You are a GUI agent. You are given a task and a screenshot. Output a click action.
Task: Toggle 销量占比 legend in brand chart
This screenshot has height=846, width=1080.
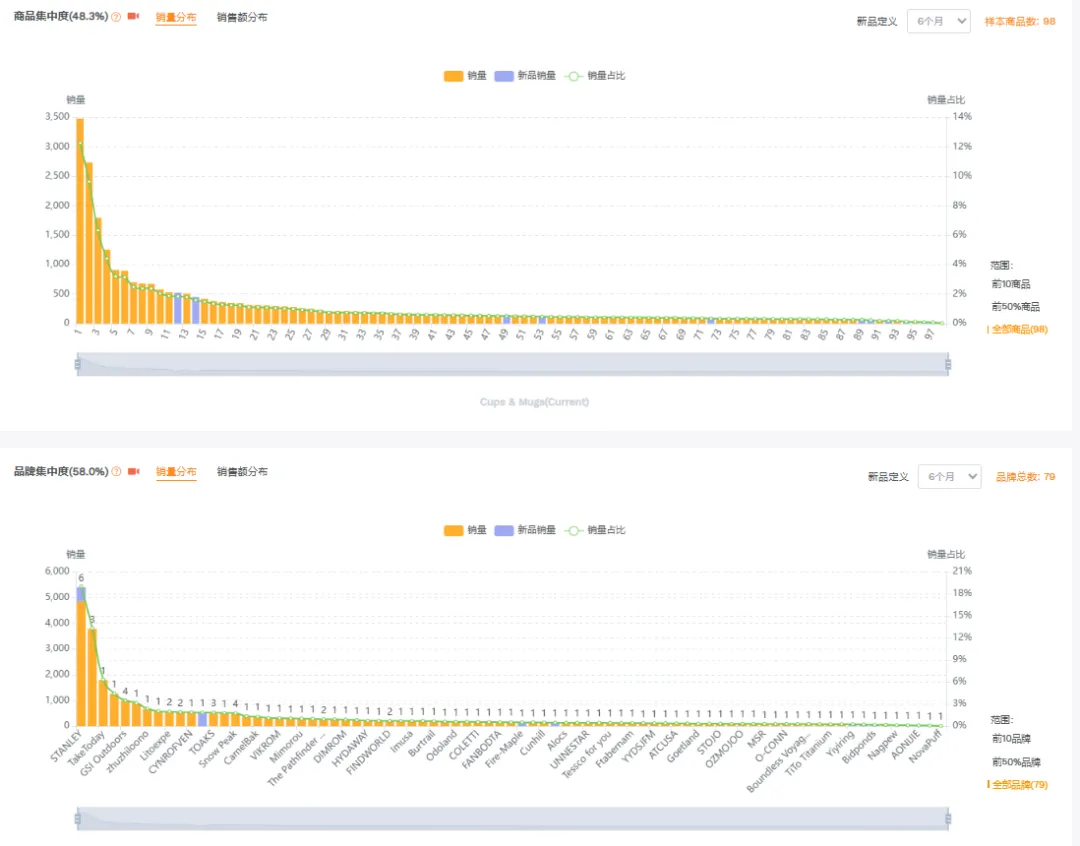click(596, 530)
